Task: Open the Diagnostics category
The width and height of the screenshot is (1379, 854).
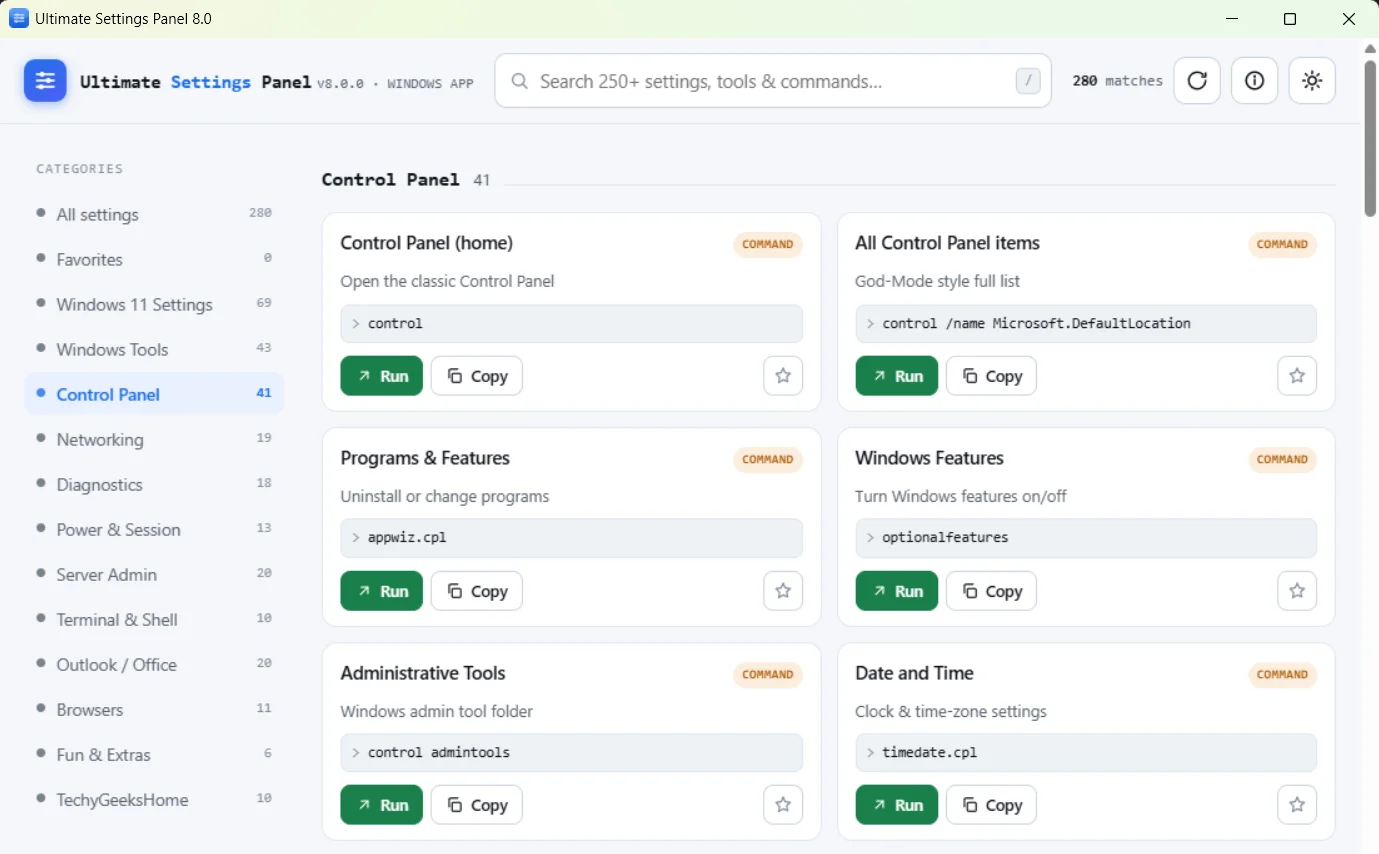Action: [x=154, y=484]
